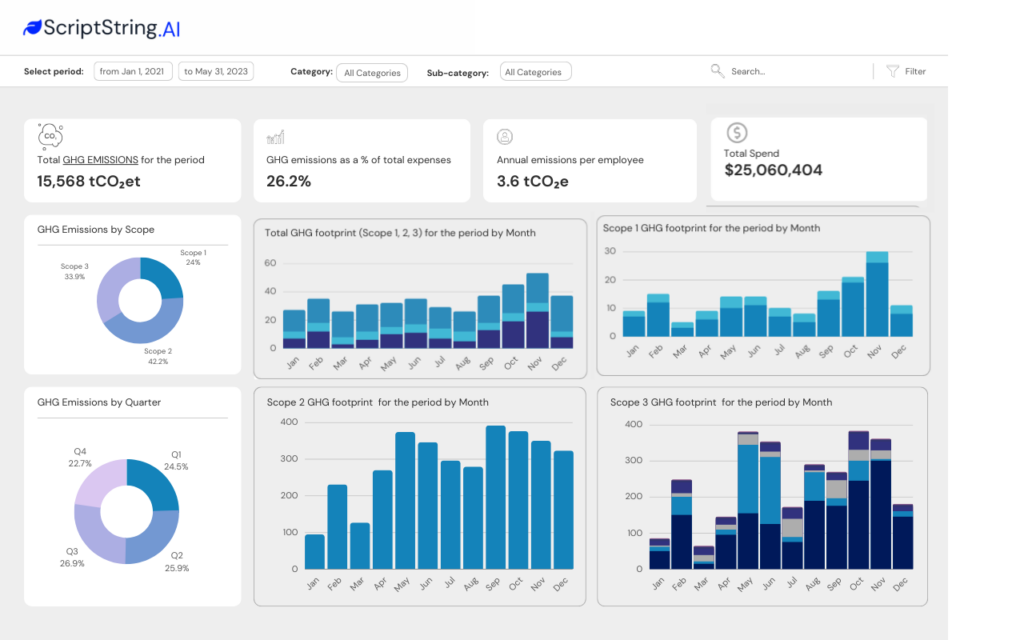Click the Total Spend card
The image size is (1024, 640).
[x=819, y=160]
